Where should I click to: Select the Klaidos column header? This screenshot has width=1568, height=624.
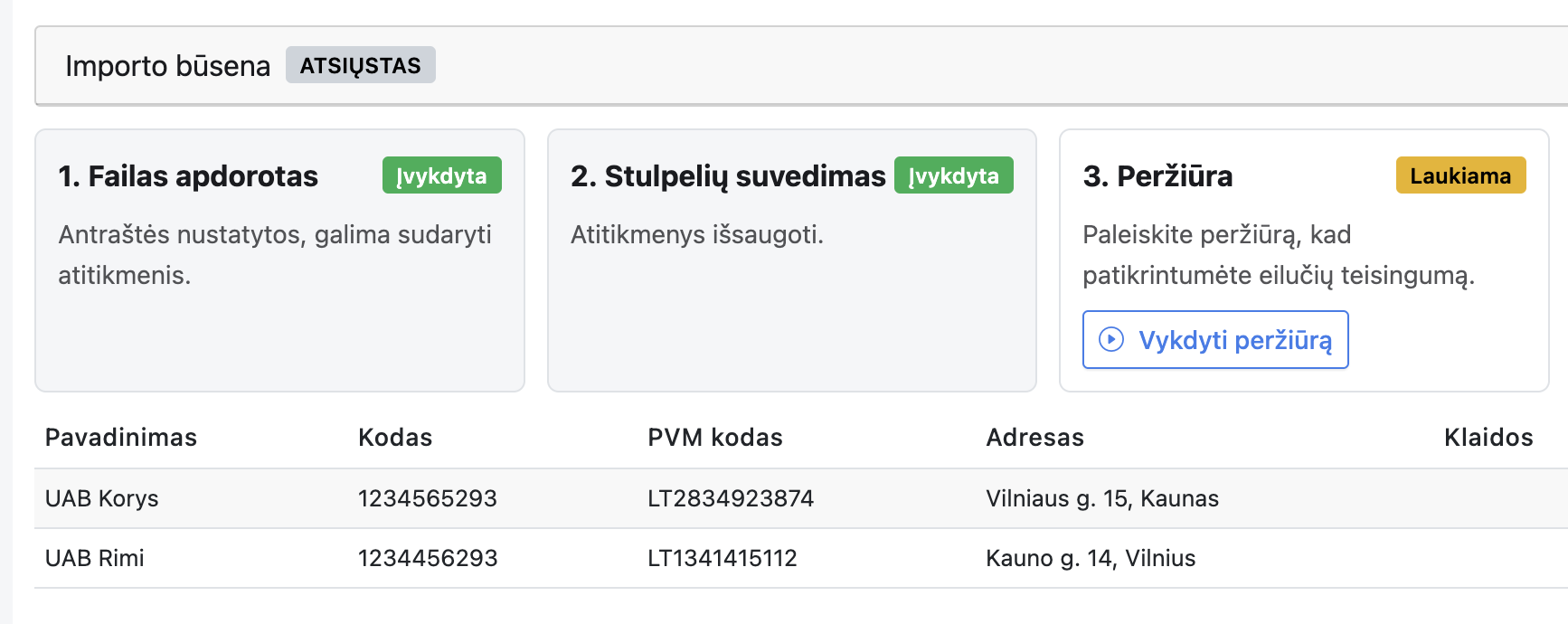[x=1488, y=438]
